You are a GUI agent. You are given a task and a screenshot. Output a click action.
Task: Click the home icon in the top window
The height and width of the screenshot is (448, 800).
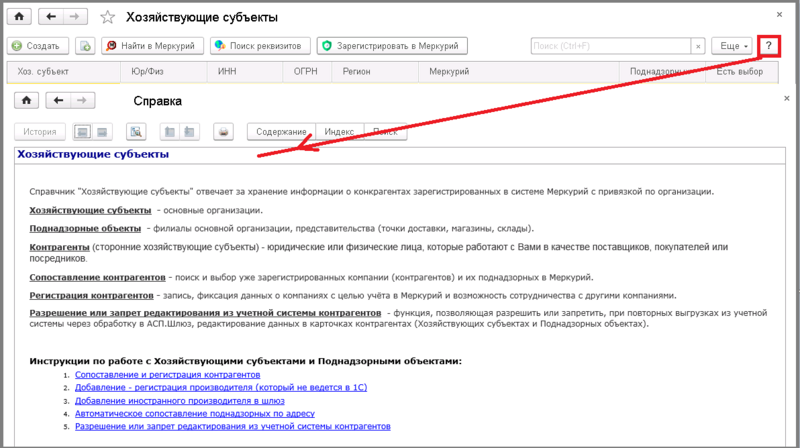(19, 18)
